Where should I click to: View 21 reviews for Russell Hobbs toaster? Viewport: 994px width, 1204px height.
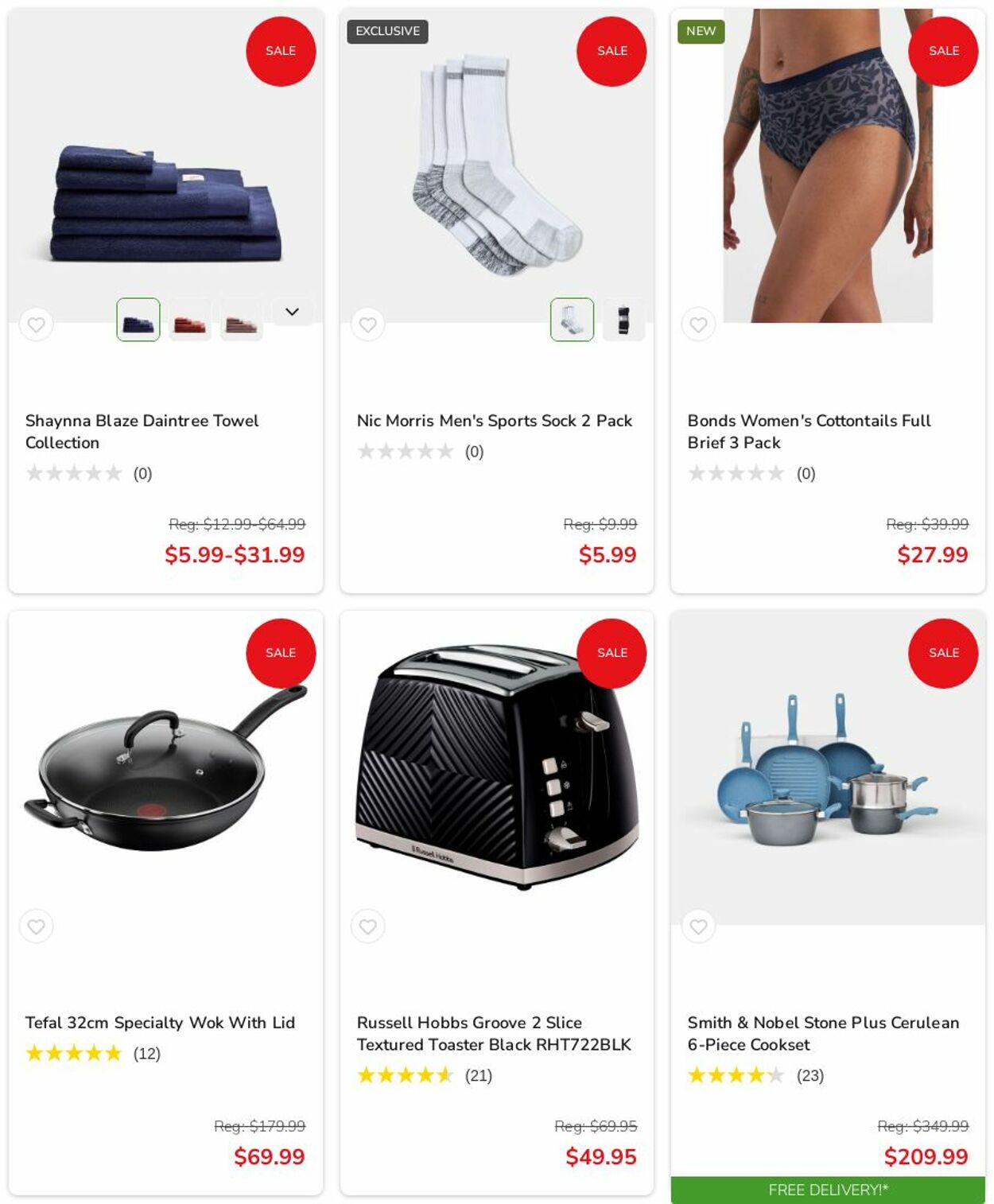click(479, 1076)
